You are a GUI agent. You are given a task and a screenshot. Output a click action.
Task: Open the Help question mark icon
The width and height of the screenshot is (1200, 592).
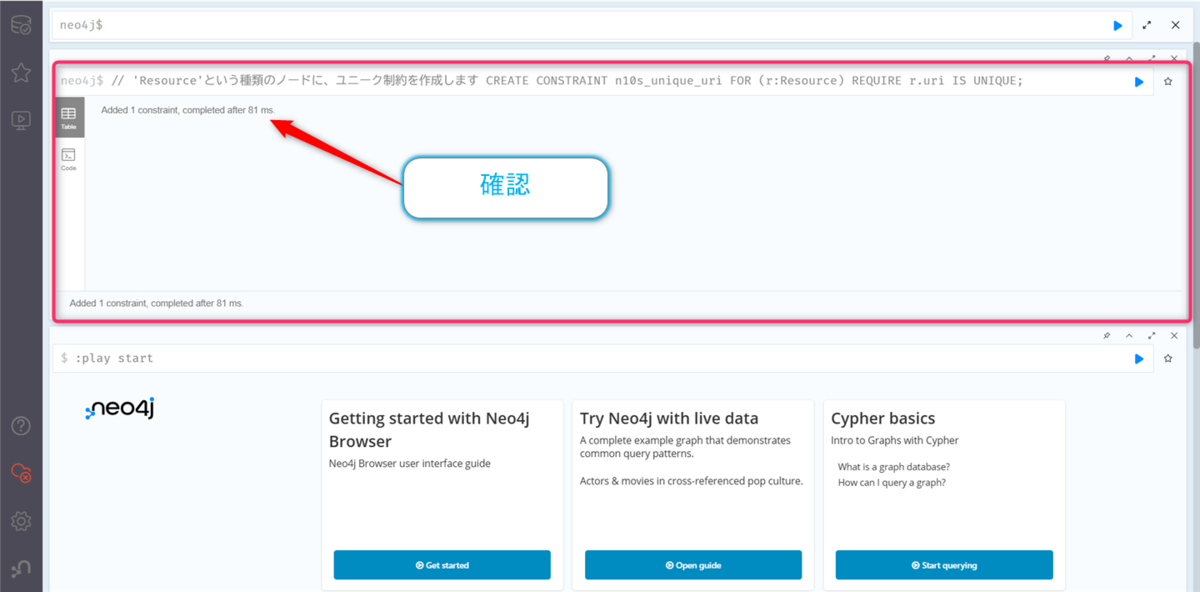point(20,426)
